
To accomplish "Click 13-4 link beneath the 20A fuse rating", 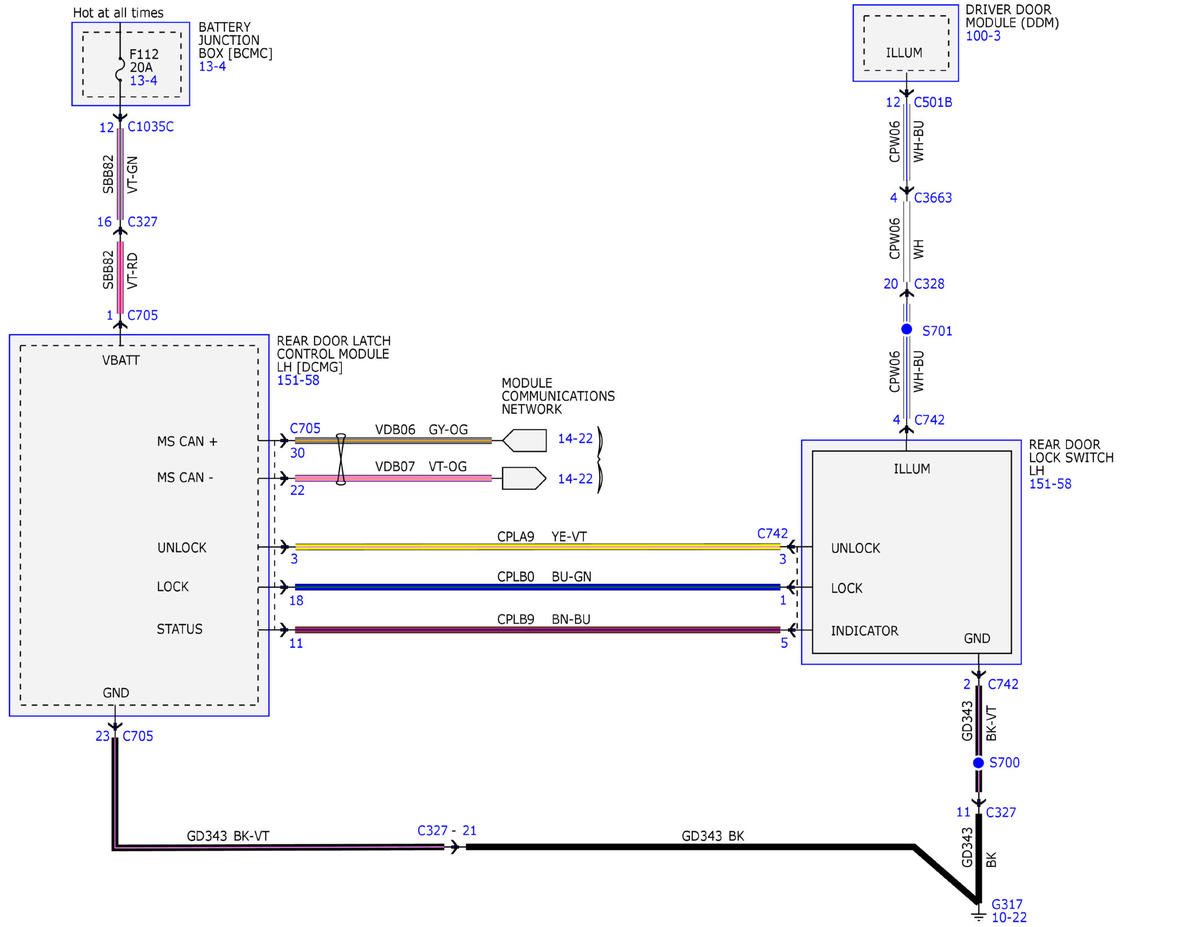I will tap(144, 80).
